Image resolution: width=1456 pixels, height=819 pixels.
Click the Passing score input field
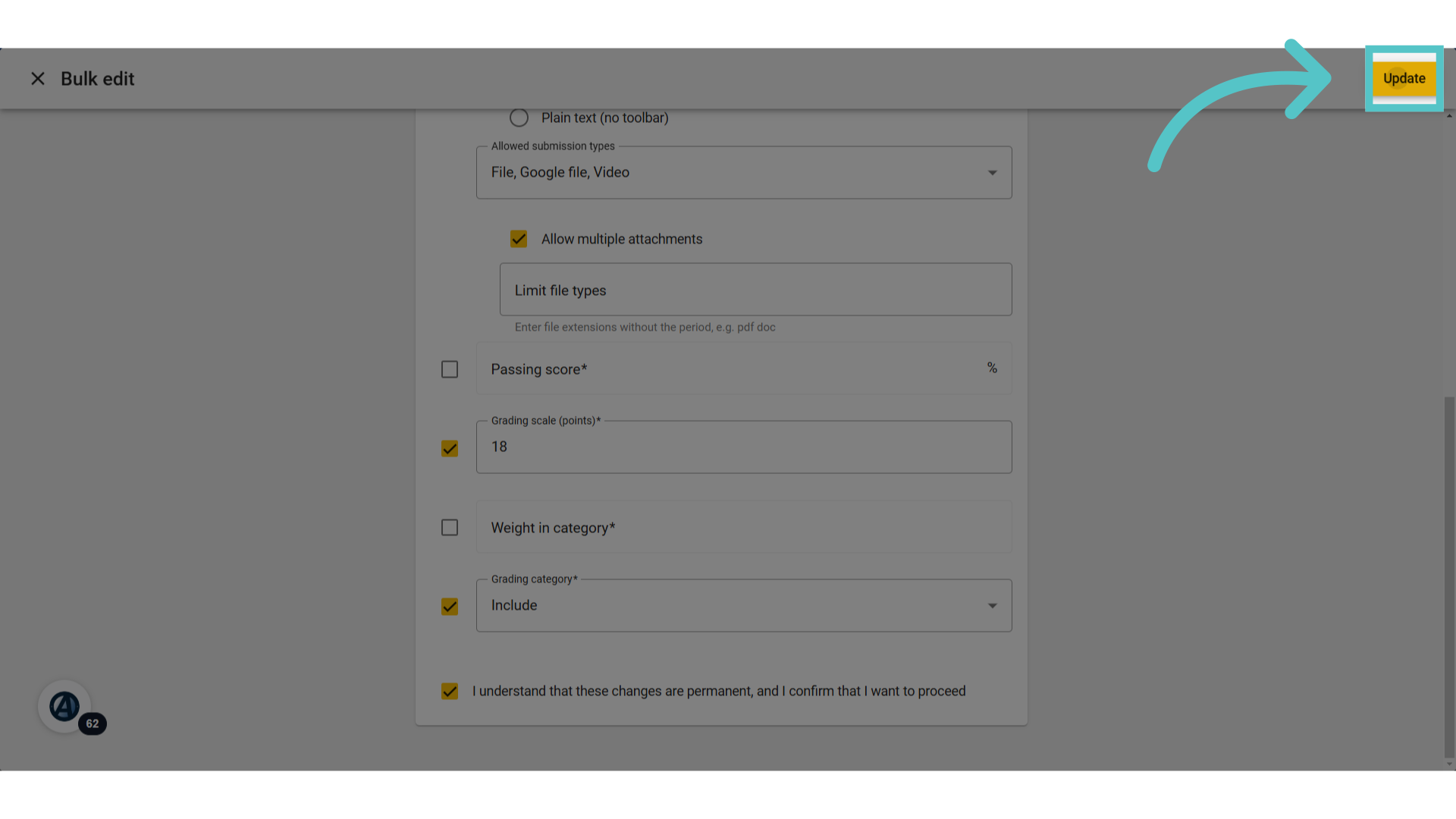[744, 369]
